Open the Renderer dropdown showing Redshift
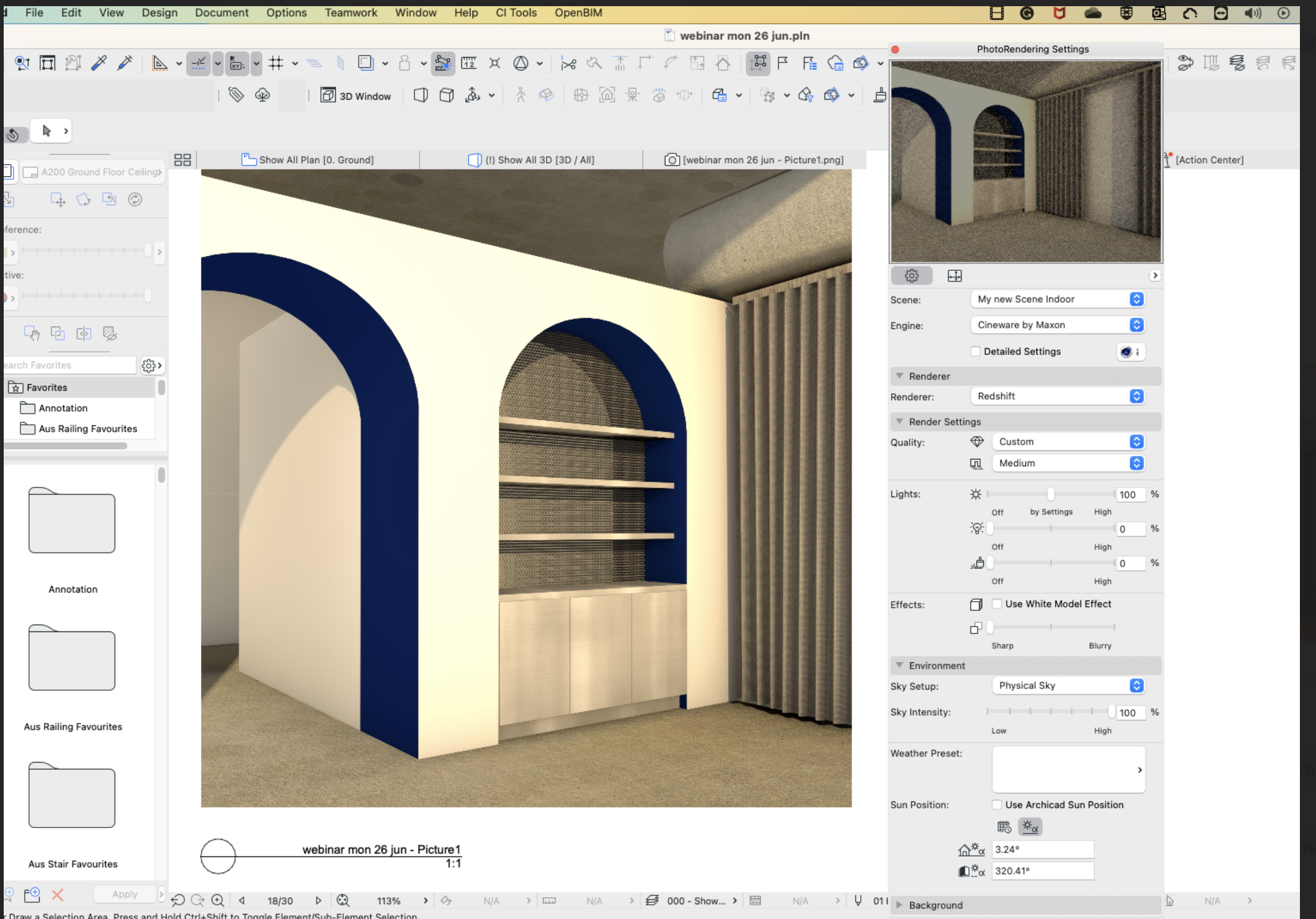The height and width of the screenshot is (919, 1316). pyautogui.click(x=1057, y=396)
